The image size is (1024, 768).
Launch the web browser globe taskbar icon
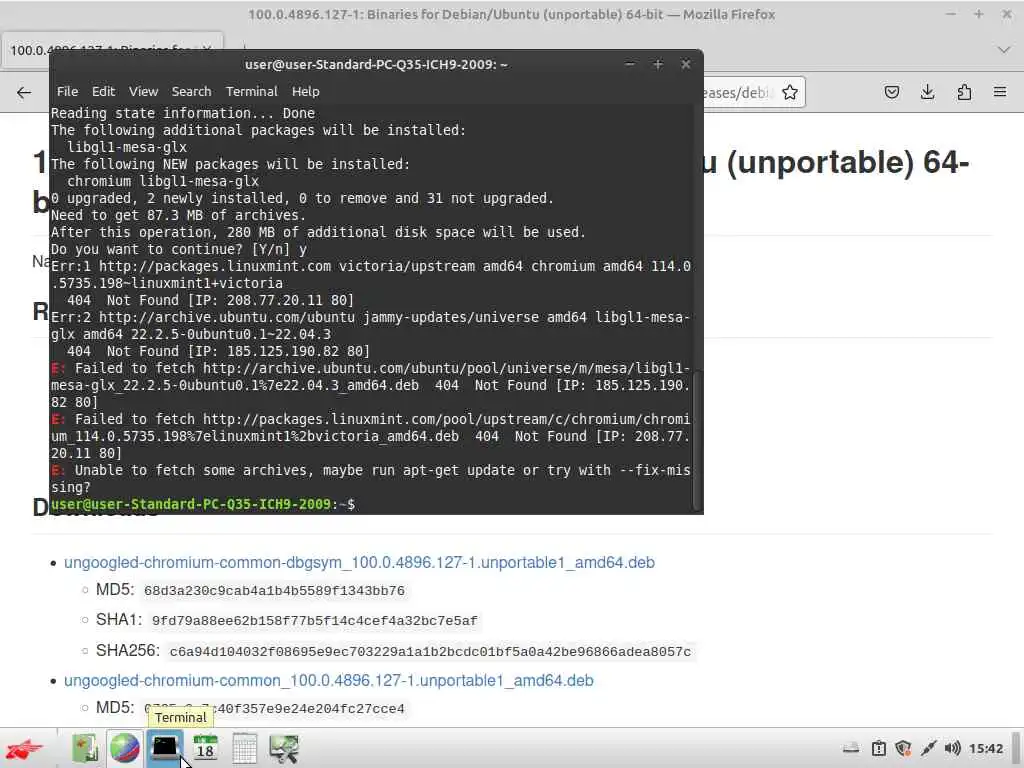click(124, 748)
